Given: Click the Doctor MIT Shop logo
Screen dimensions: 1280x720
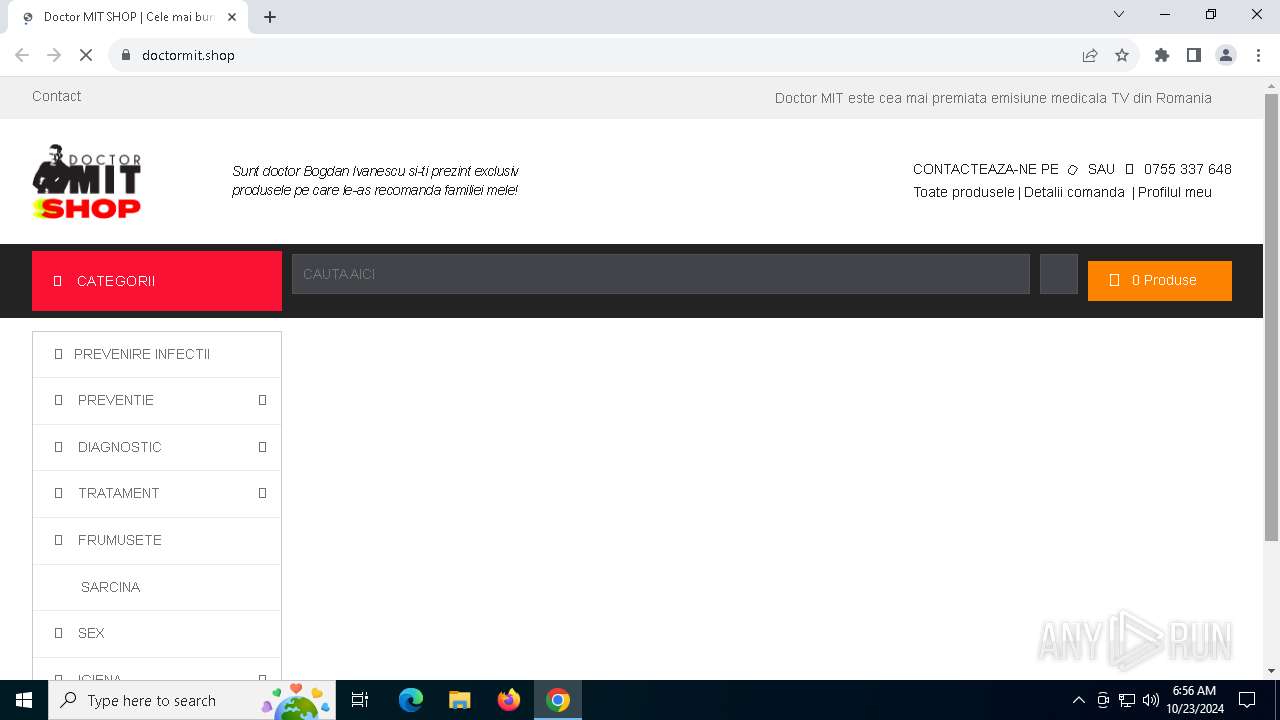Looking at the screenshot, I should pos(87,181).
